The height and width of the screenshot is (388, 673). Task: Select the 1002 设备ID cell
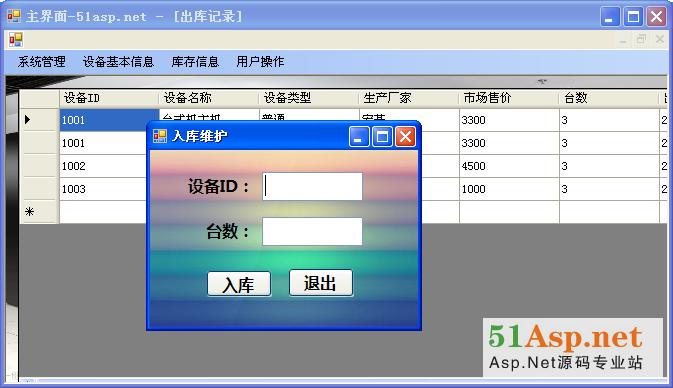pos(103,166)
